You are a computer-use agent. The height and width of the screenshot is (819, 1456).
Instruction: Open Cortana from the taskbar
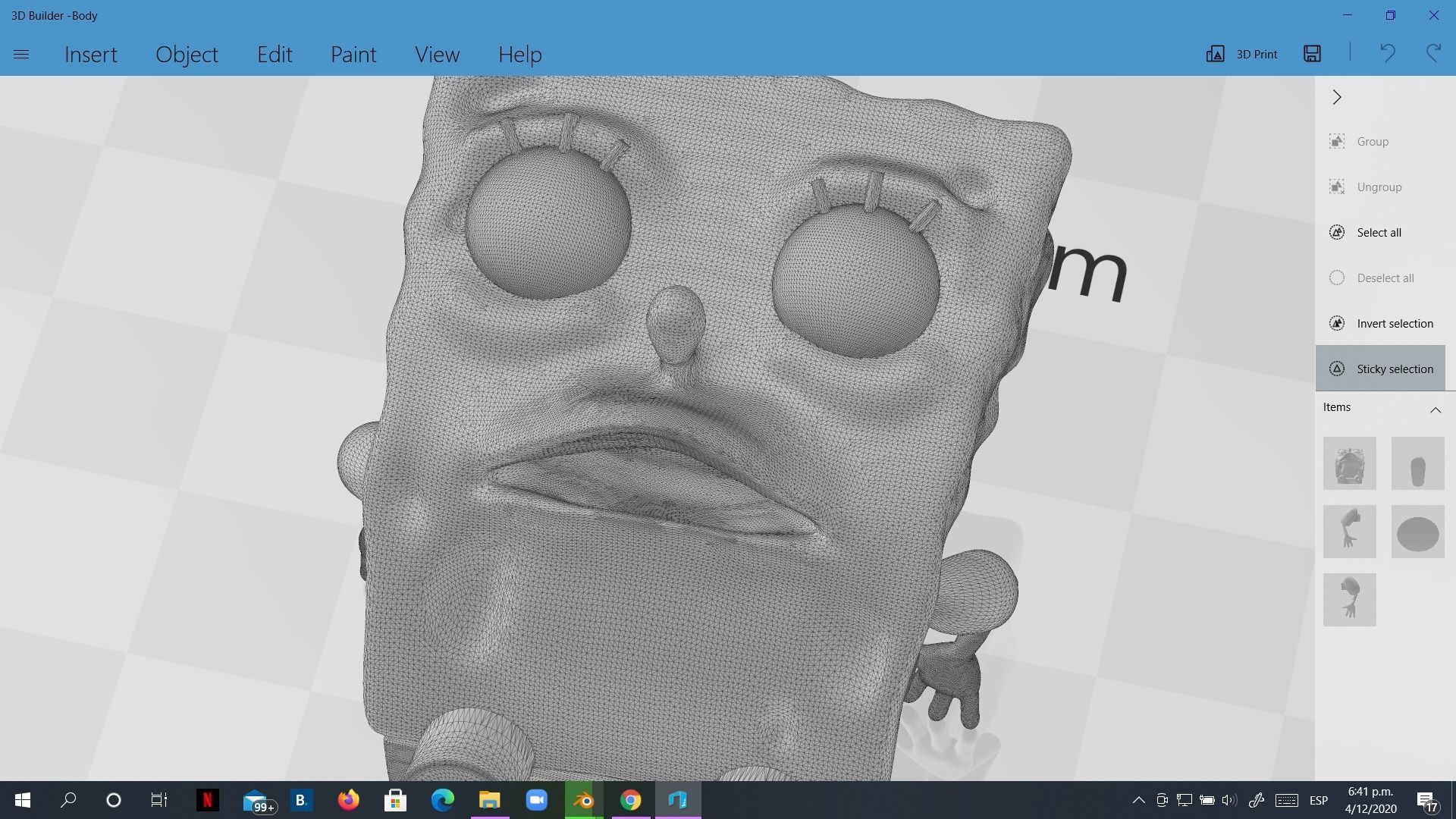point(114,800)
